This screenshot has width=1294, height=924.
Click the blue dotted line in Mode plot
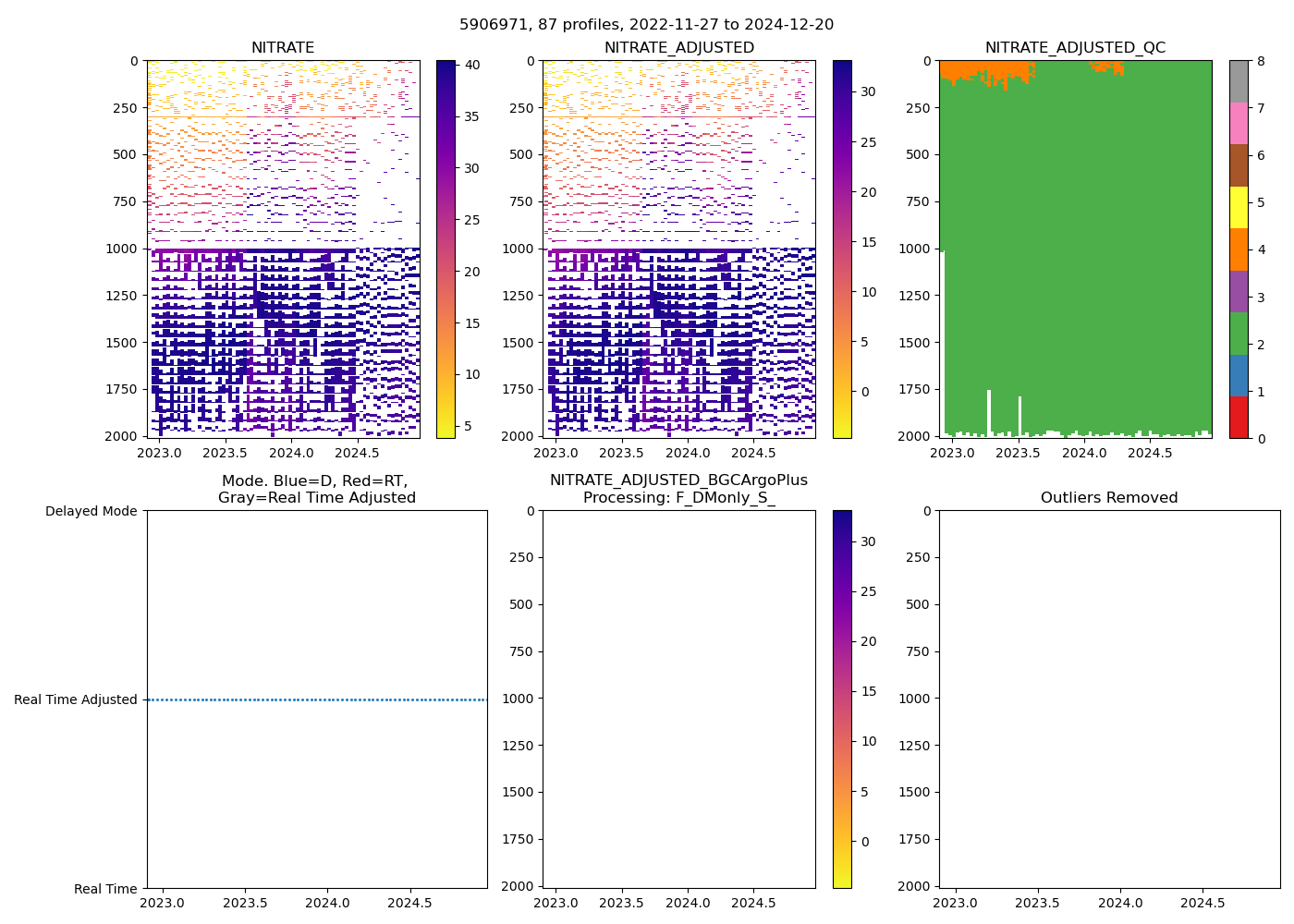[x=316, y=699]
